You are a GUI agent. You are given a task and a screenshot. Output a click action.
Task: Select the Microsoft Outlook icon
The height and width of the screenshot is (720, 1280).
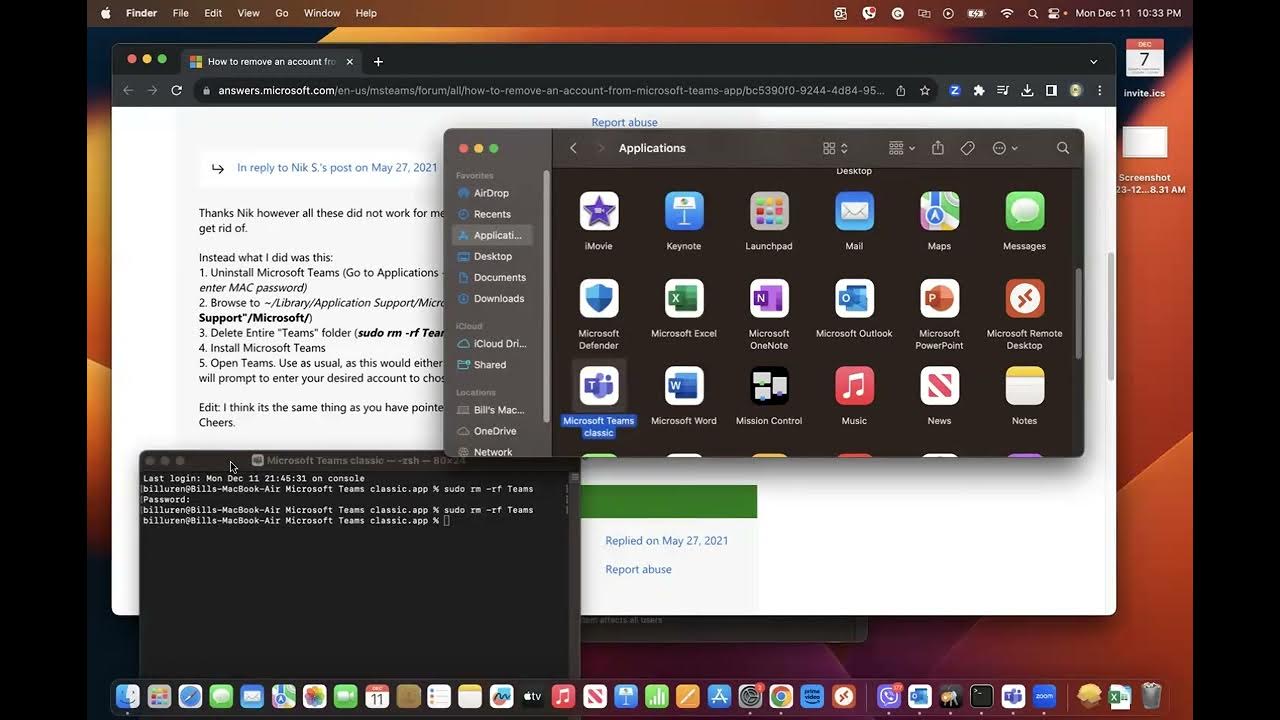[854, 299]
